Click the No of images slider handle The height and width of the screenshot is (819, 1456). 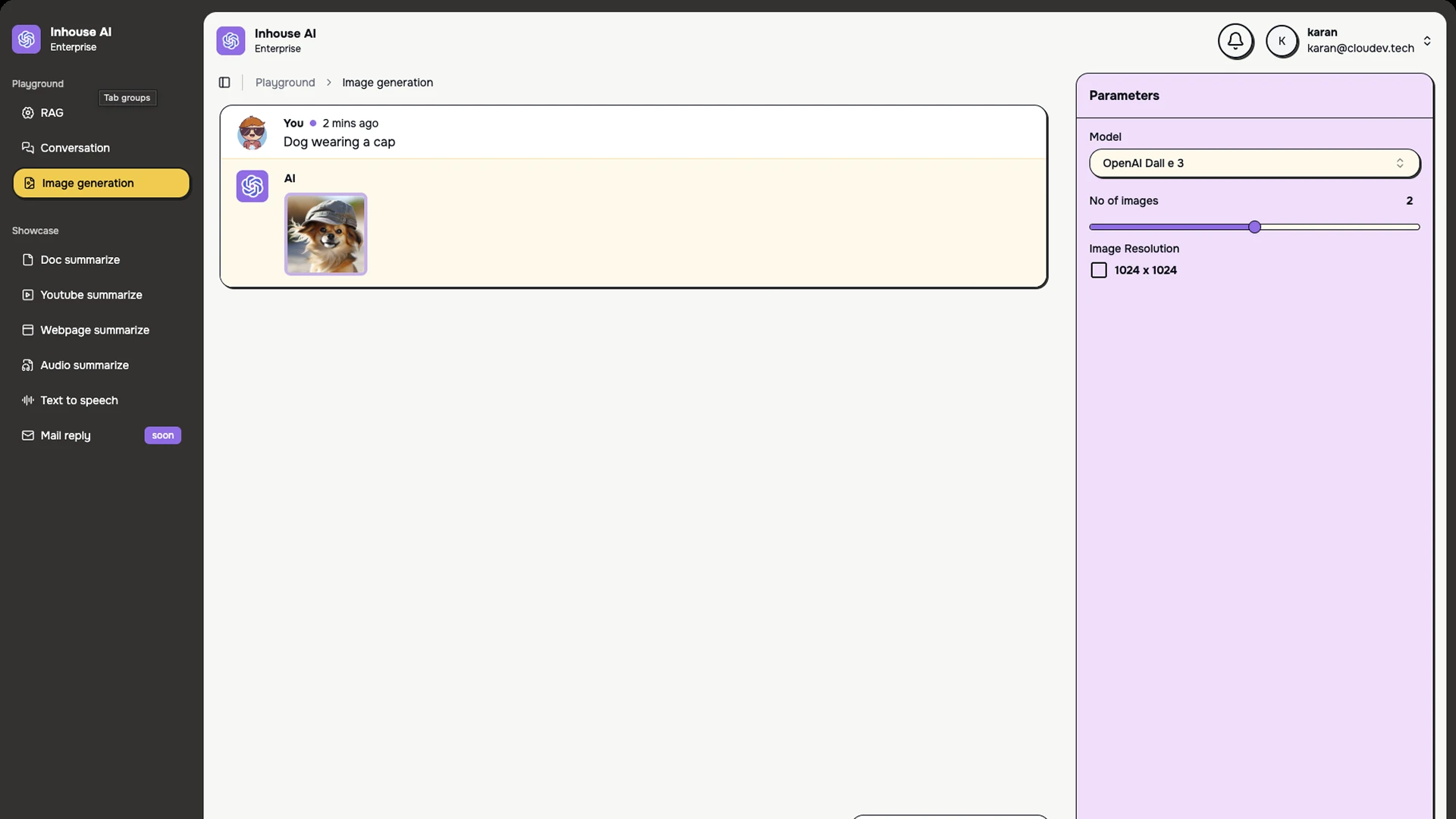[1255, 227]
